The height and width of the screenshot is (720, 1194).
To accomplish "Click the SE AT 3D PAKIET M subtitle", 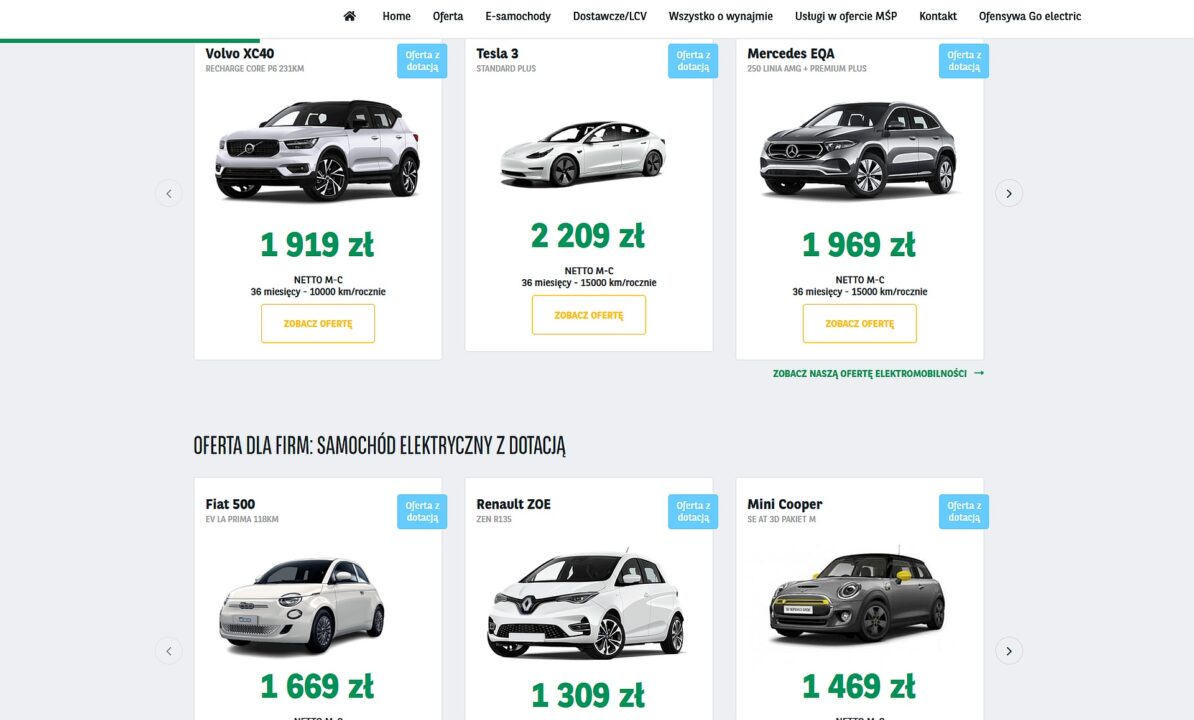I will point(781,519).
